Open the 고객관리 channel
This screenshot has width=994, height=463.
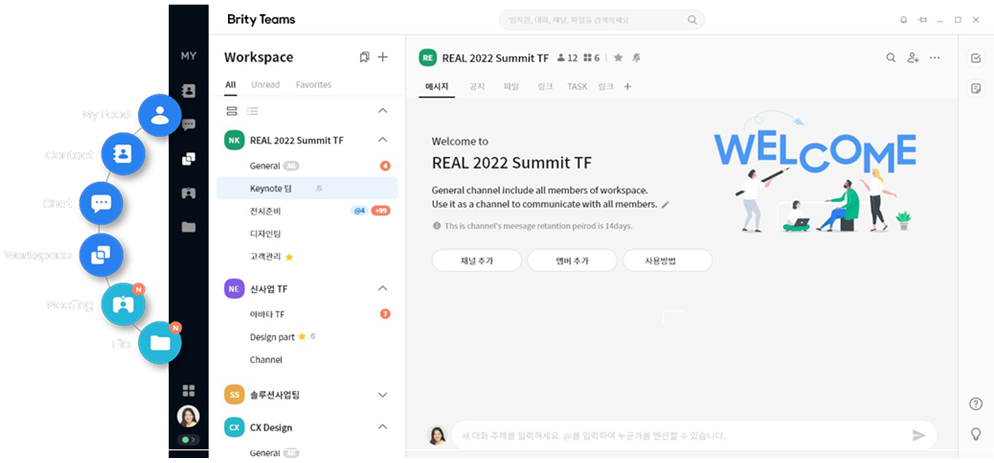click(307, 257)
